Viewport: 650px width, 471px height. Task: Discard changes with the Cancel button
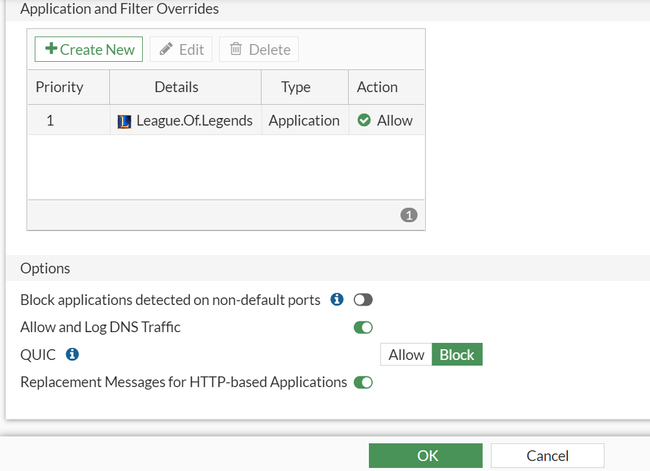coord(547,456)
